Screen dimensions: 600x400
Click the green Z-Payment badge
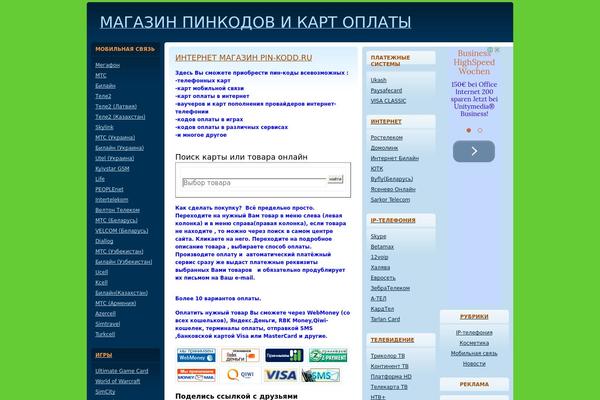(x=328, y=355)
